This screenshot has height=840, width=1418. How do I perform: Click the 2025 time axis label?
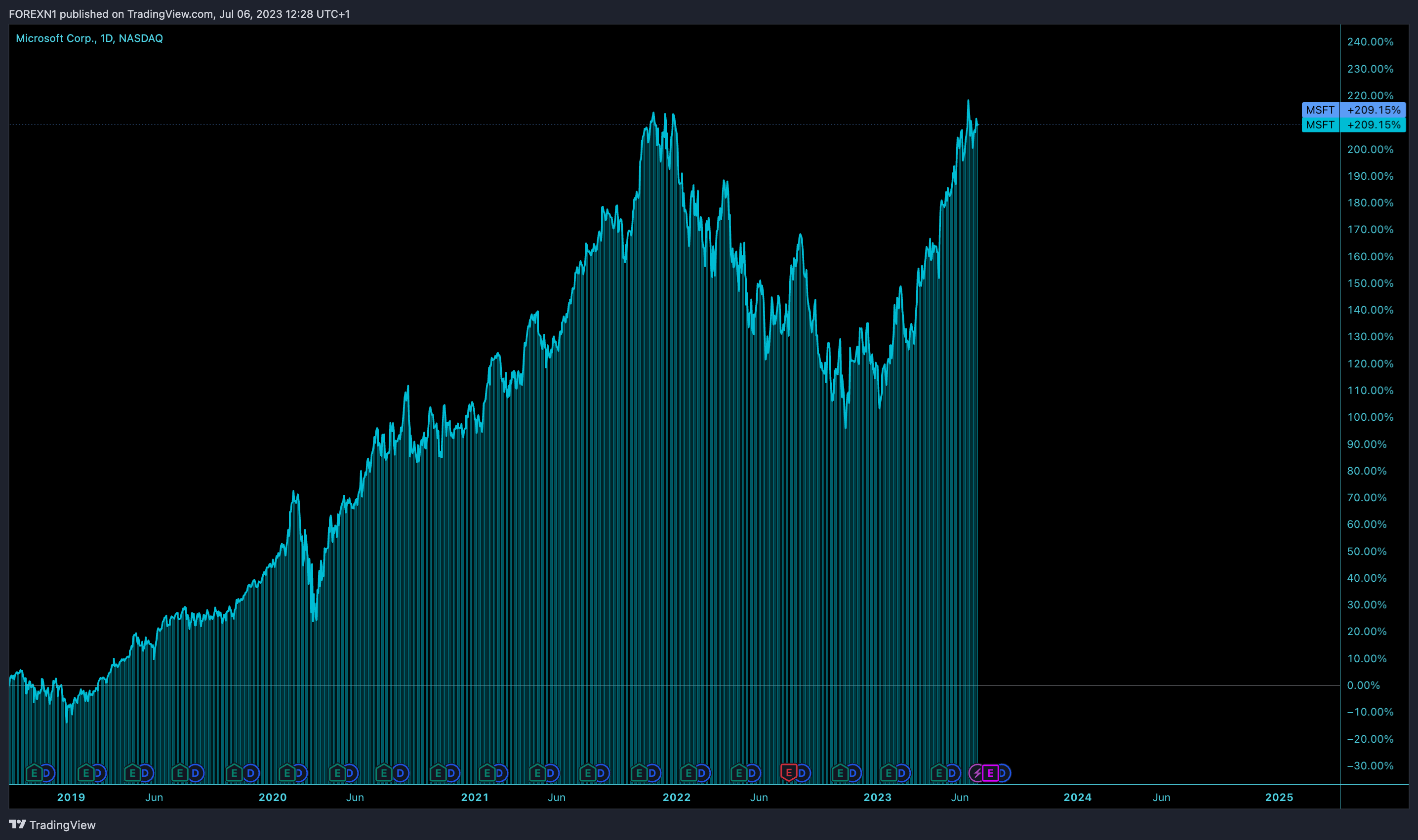[x=1279, y=798]
